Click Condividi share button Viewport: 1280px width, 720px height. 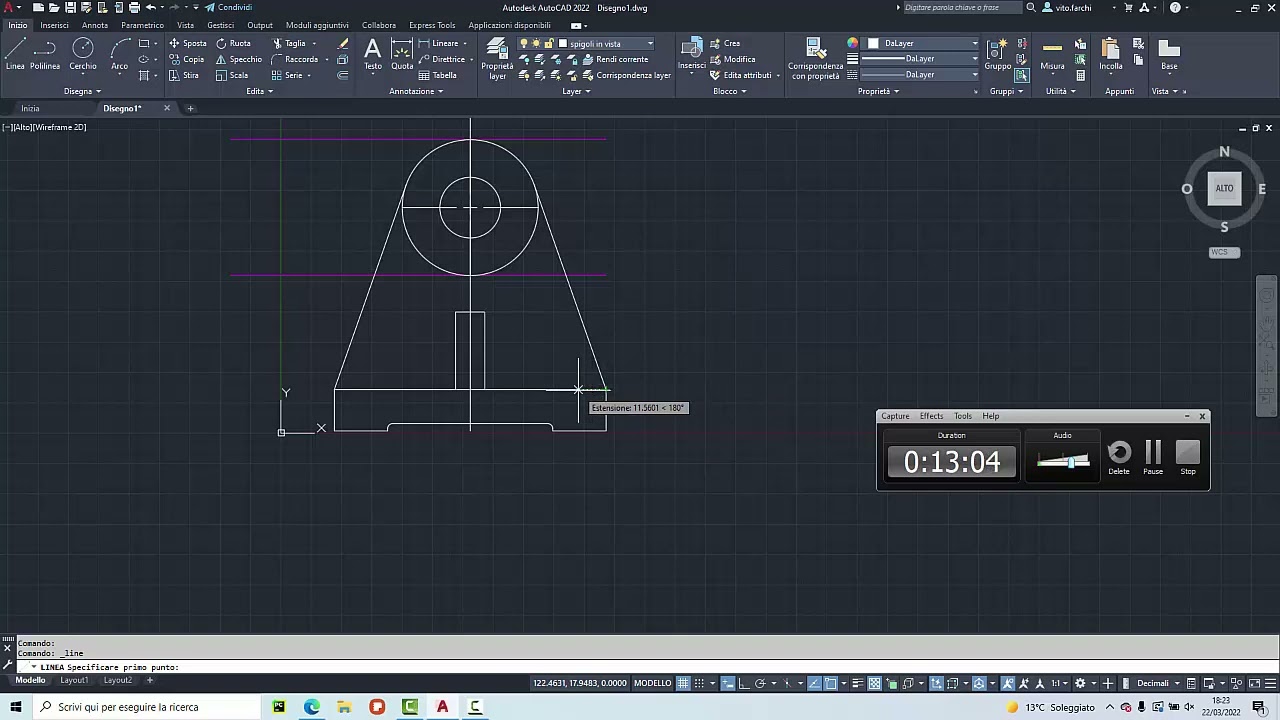click(x=229, y=7)
